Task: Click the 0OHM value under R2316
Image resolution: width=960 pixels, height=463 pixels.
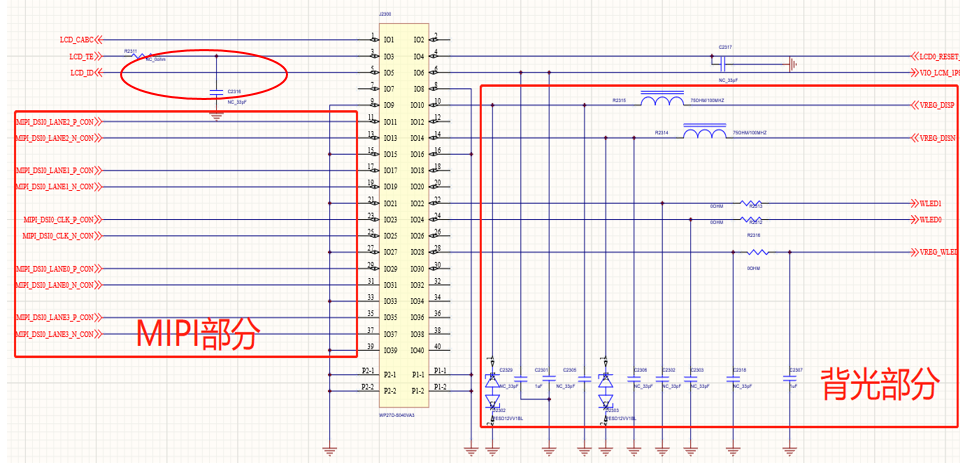Action: tap(753, 268)
